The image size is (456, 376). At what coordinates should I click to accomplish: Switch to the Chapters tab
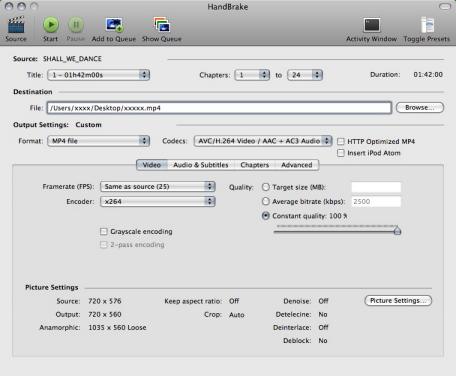(255, 165)
